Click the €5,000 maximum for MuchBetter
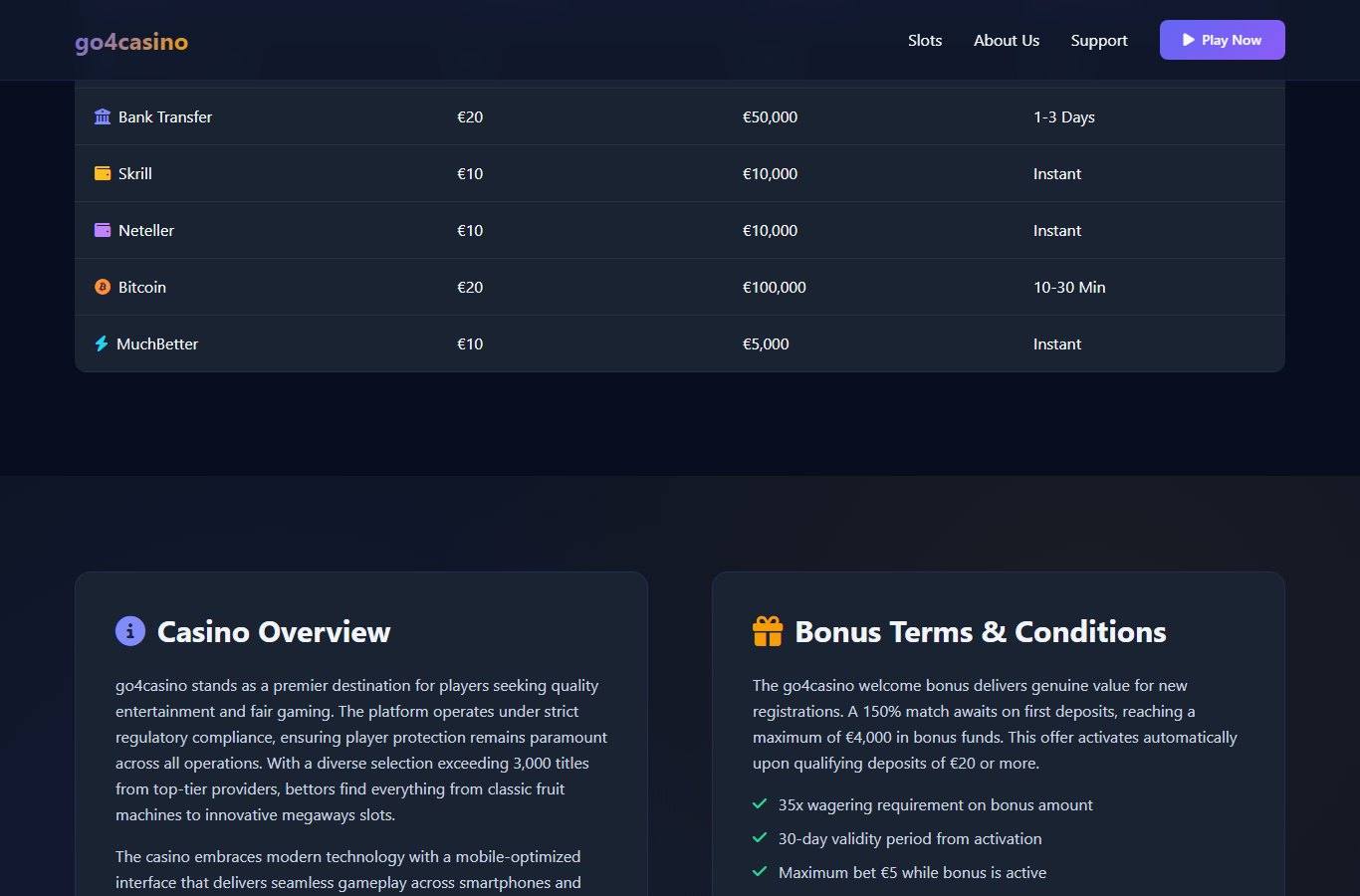 tap(766, 343)
